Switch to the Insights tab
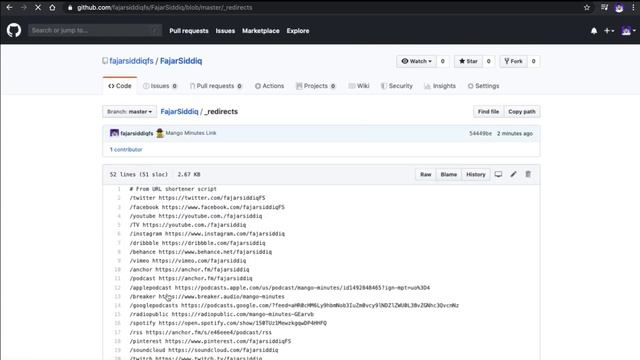 [440, 86]
